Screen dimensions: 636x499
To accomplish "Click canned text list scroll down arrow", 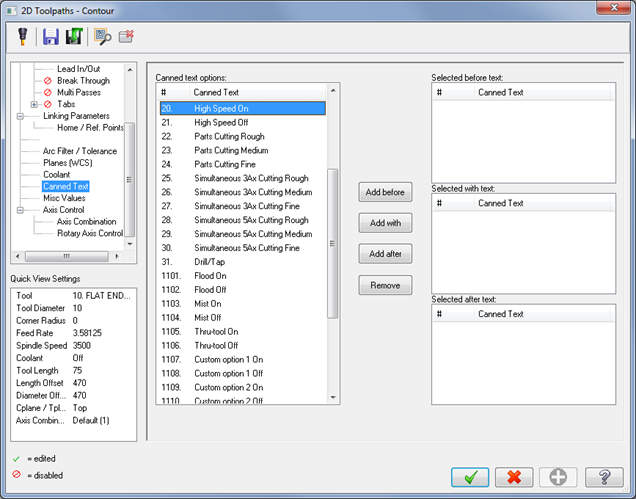I will [x=333, y=398].
